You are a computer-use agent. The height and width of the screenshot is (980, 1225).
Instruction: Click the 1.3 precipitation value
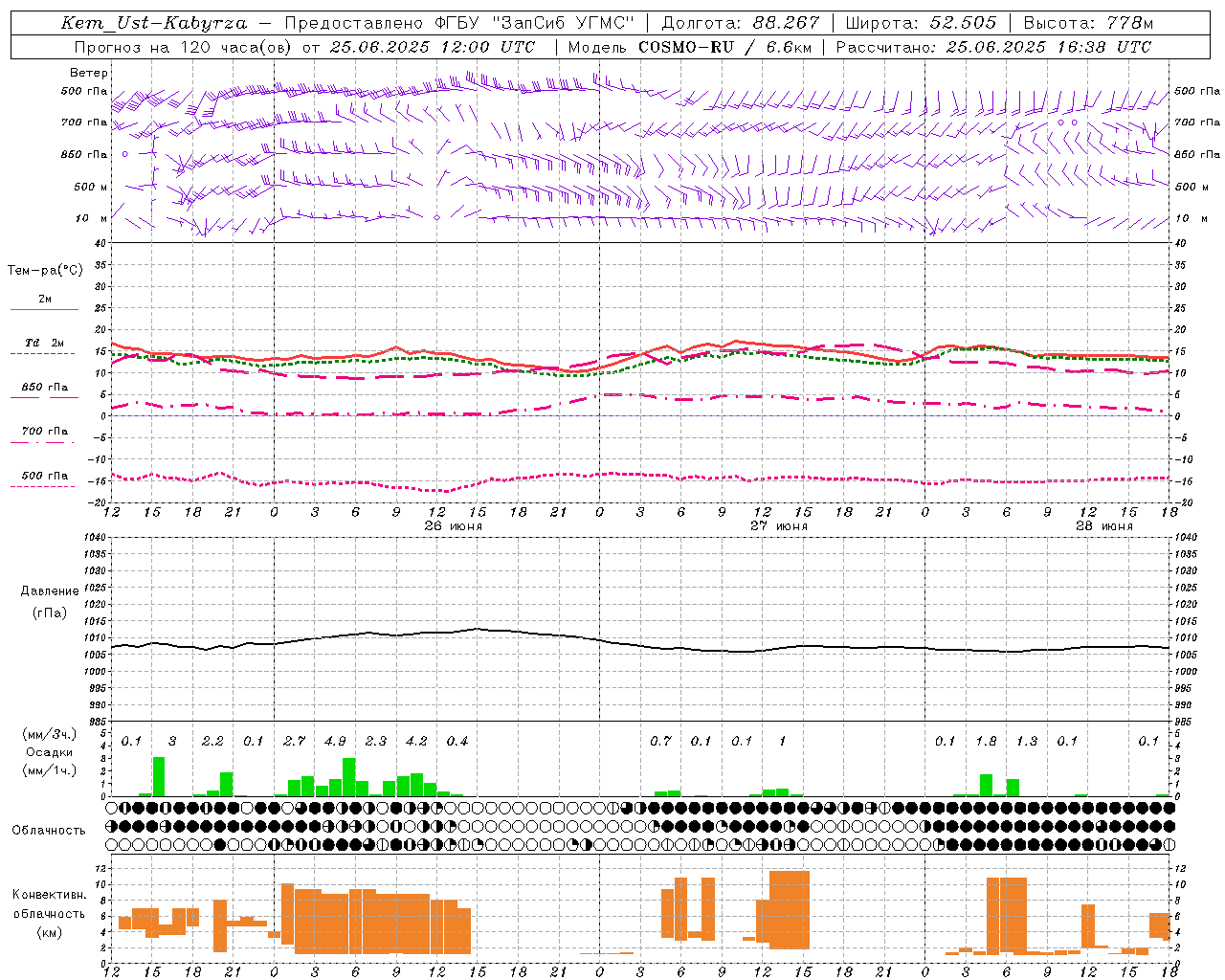[1027, 742]
